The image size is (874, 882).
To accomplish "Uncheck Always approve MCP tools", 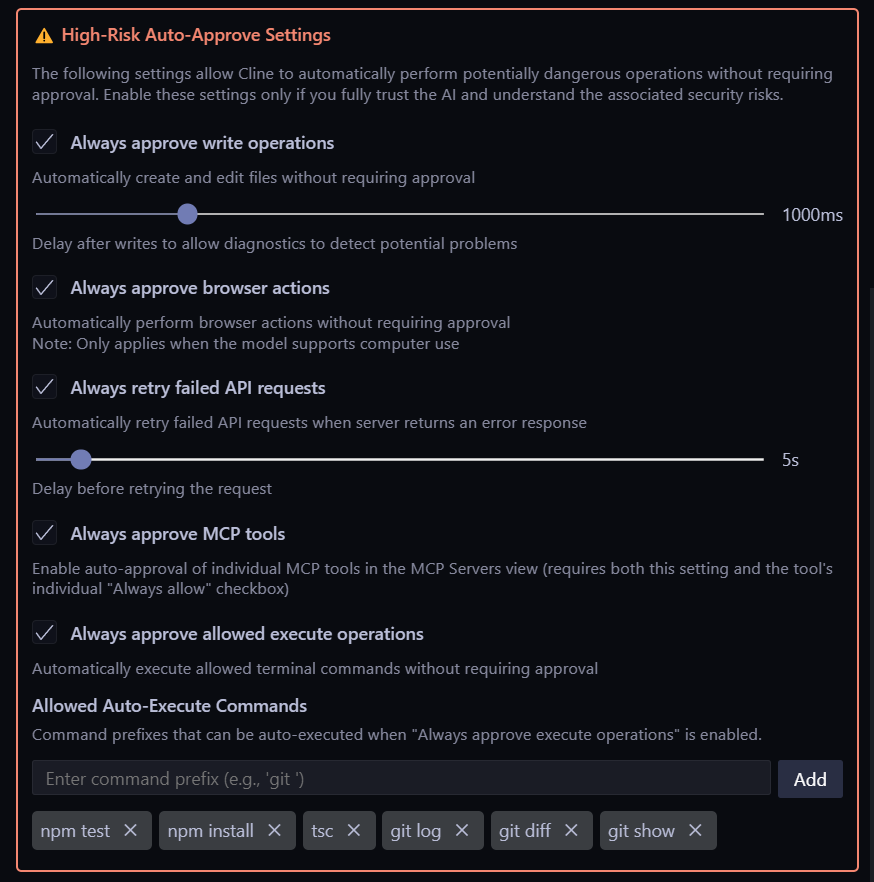I will pos(45,533).
